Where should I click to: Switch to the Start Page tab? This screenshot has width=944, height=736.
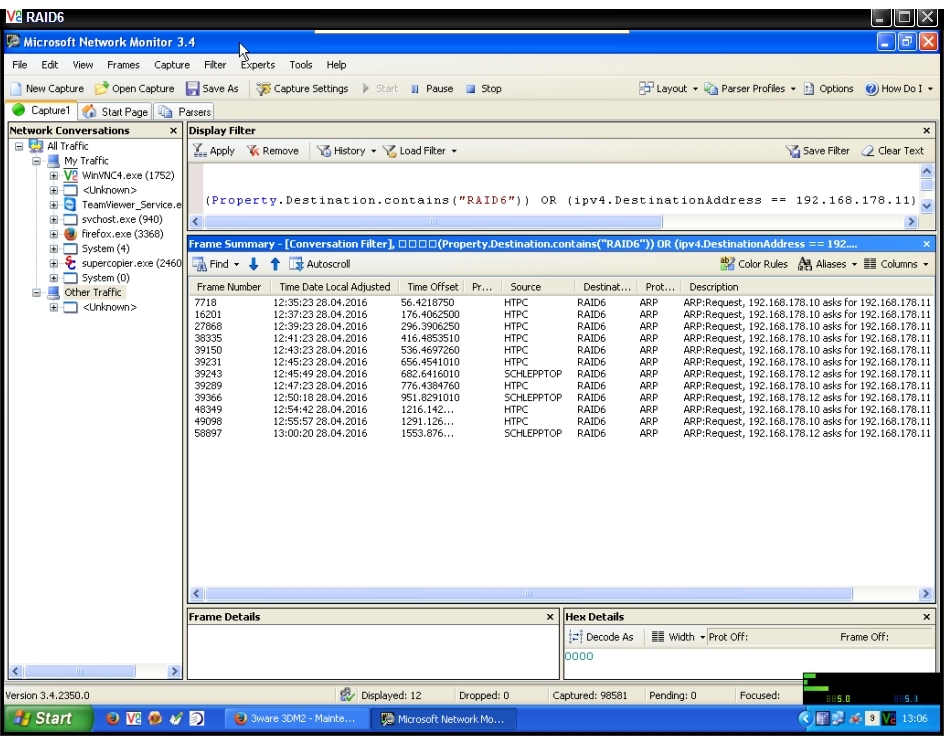pyautogui.click(x=116, y=112)
